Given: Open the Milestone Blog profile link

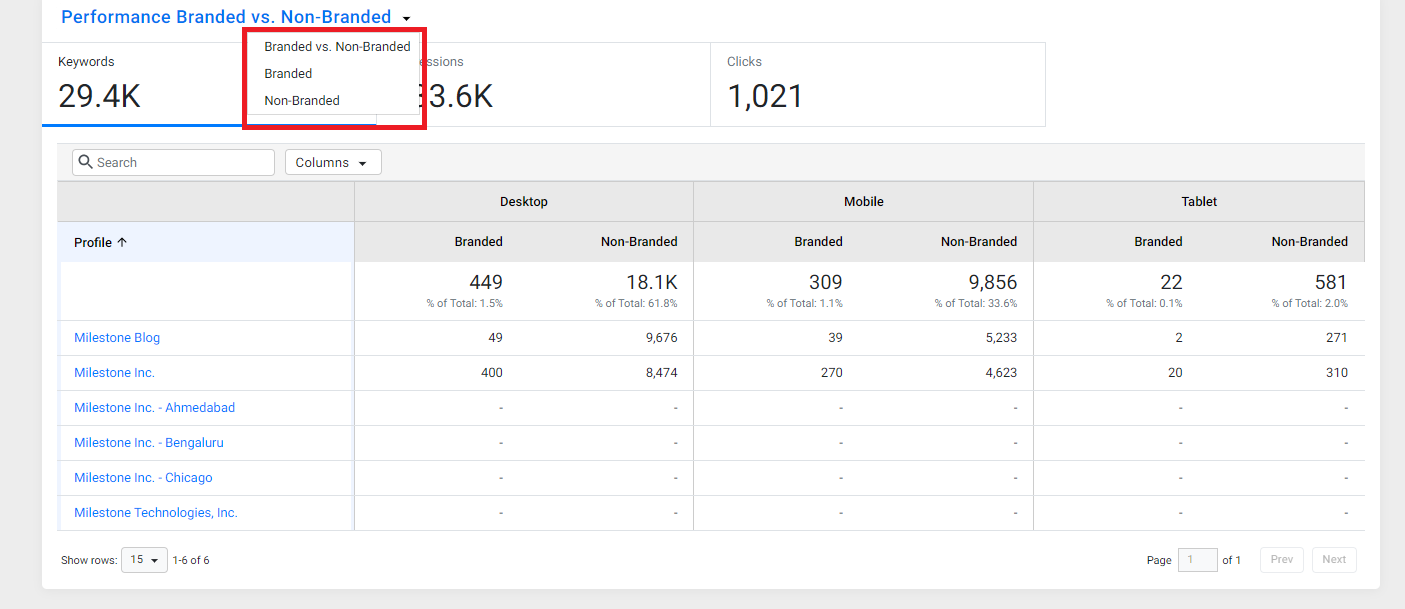Looking at the screenshot, I should pyautogui.click(x=117, y=338).
